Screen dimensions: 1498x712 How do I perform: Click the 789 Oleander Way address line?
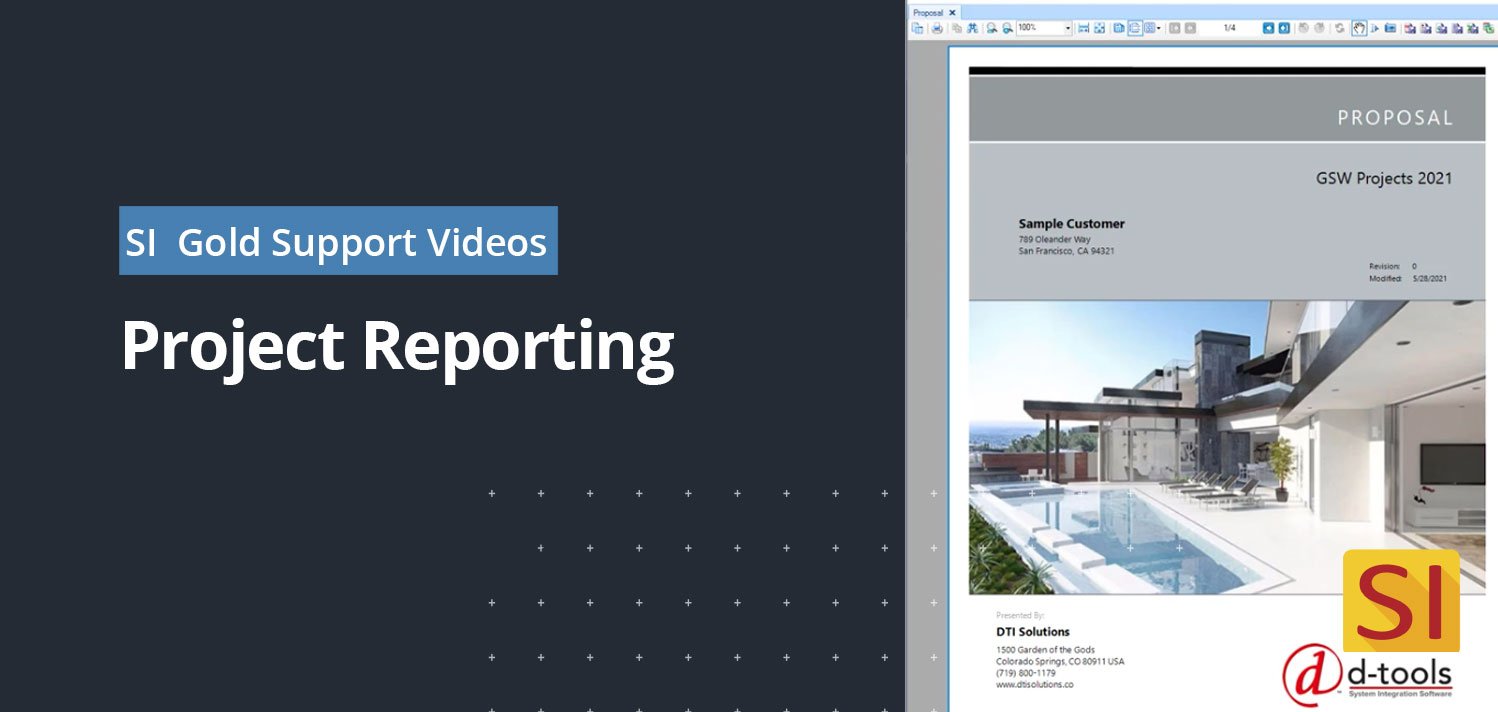(x=1053, y=239)
